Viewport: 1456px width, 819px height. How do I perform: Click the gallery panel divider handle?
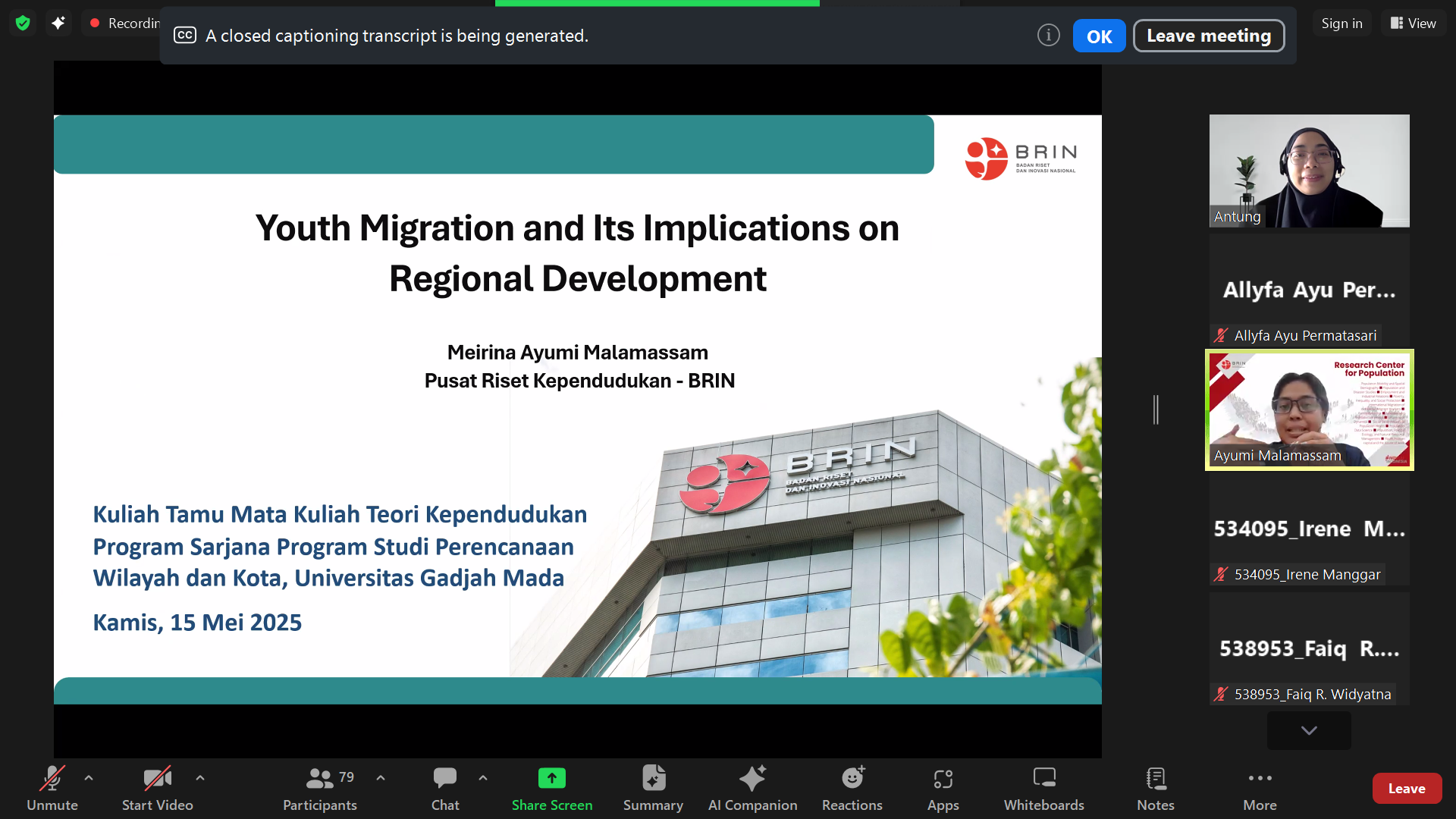click(1156, 409)
